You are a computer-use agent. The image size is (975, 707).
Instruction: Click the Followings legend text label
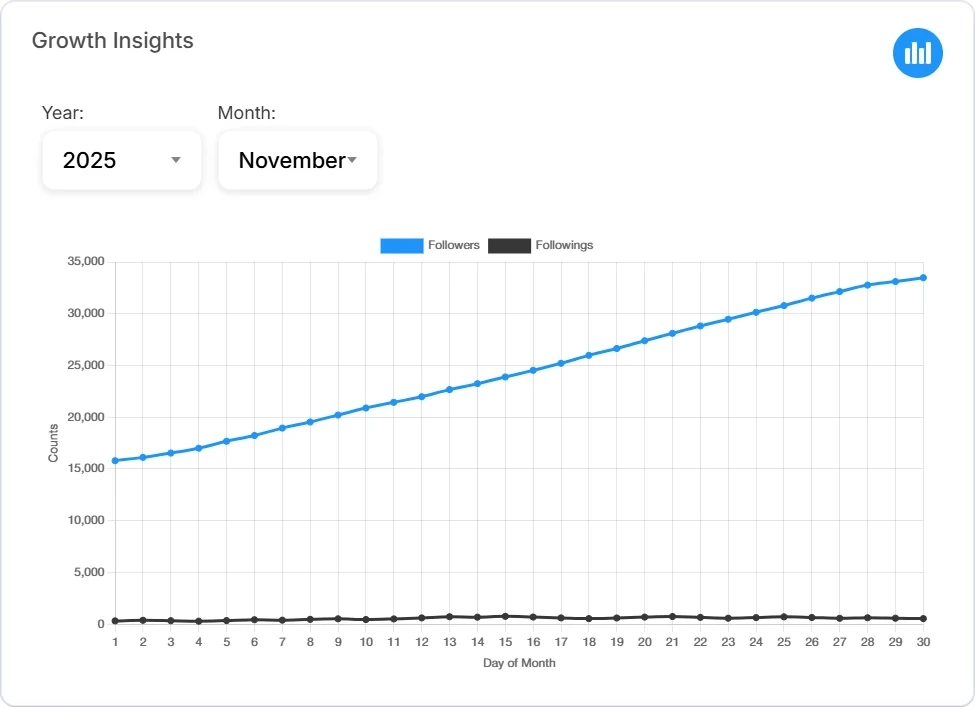(564, 245)
